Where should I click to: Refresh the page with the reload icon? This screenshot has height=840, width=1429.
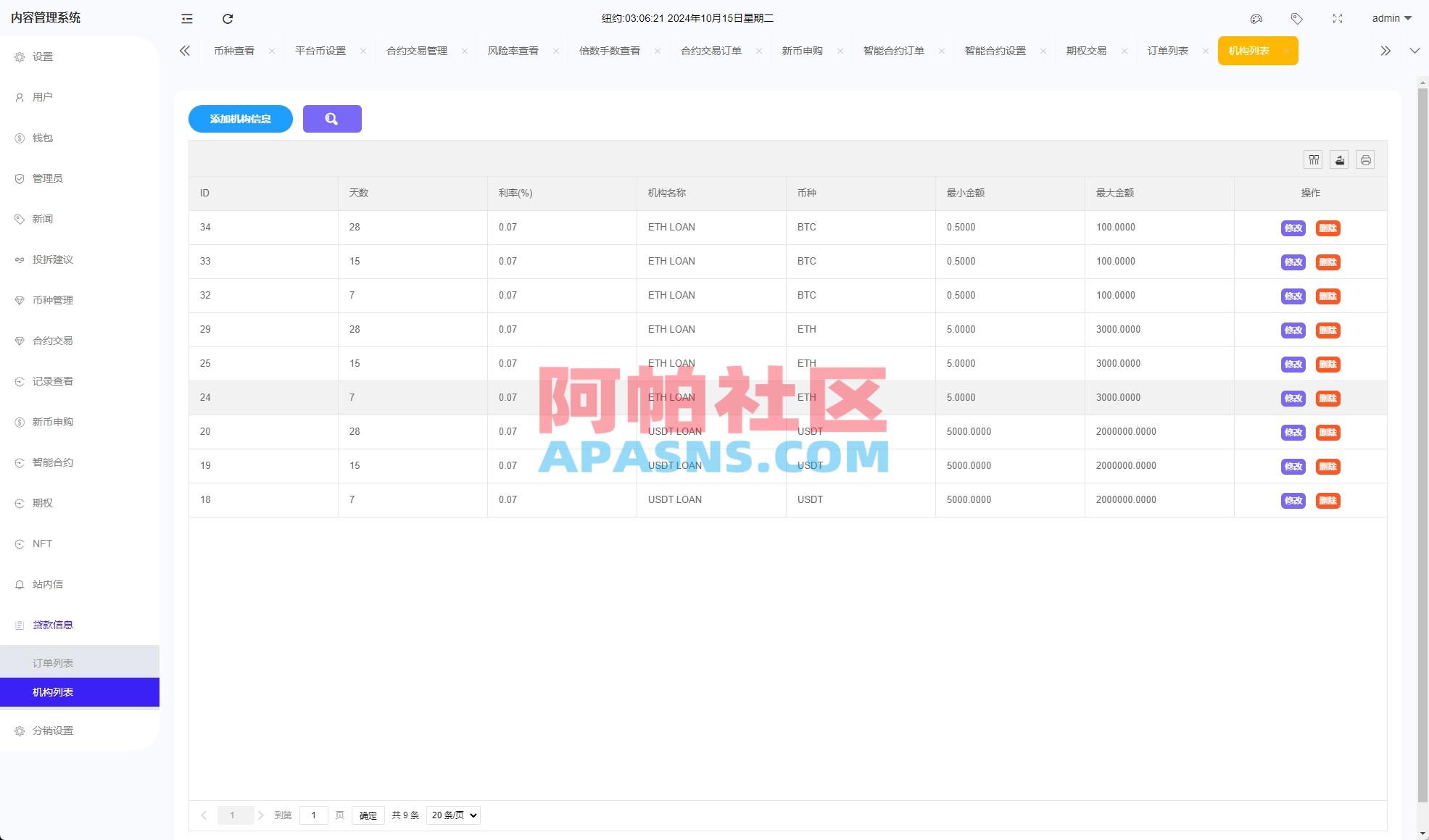pos(228,18)
